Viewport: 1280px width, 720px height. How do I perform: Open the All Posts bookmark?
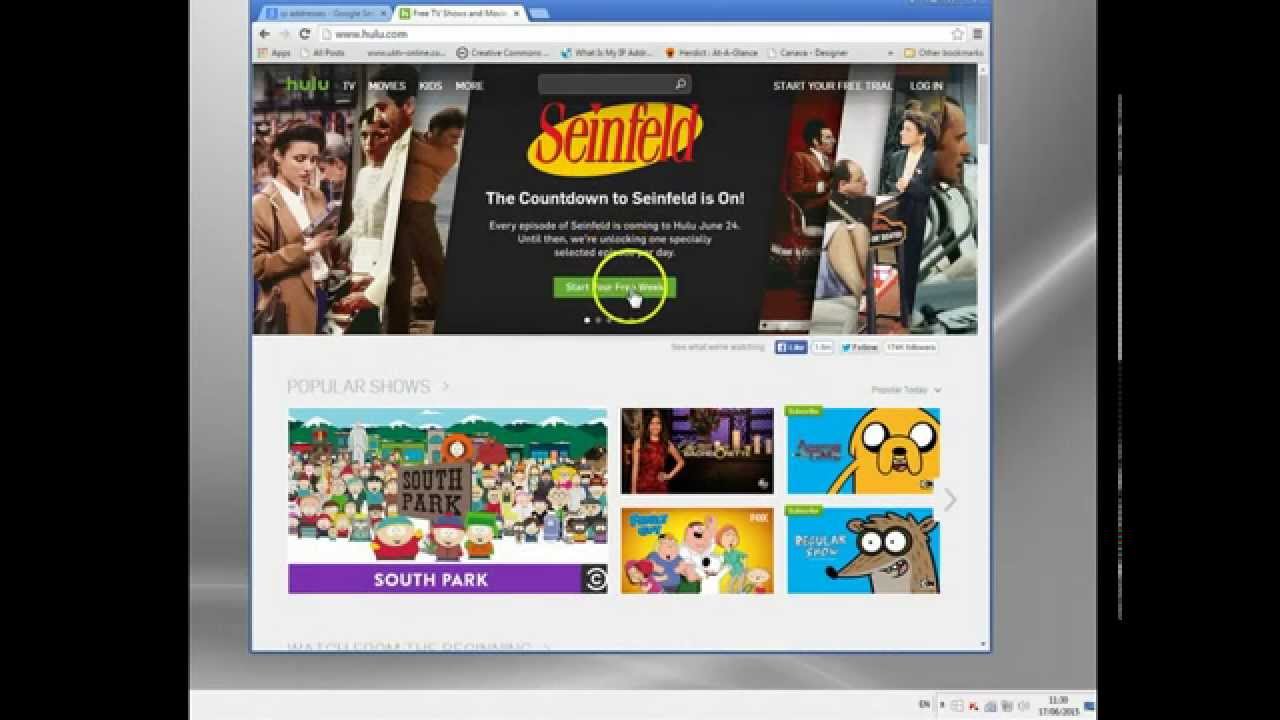pyautogui.click(x=322, y=53)
